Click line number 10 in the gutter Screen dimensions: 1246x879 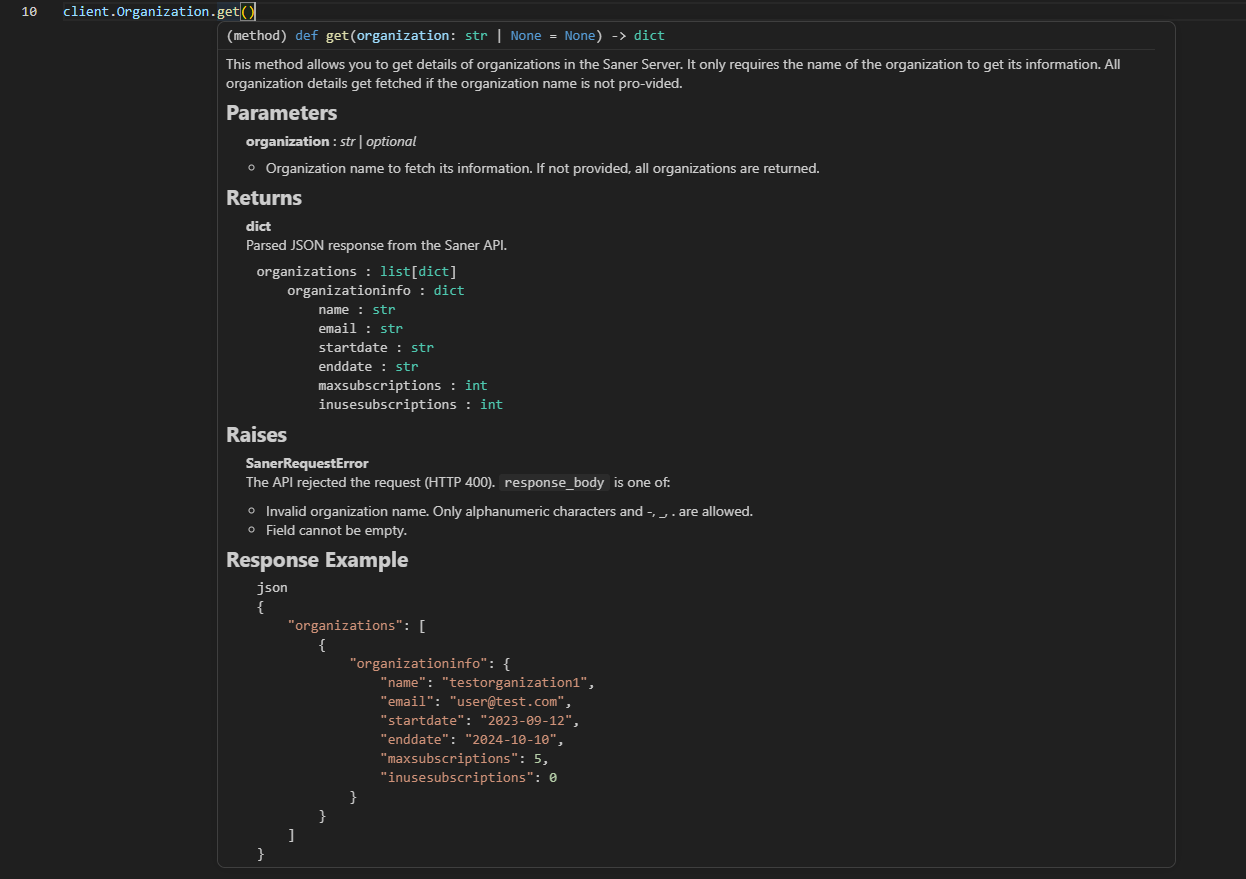[x=30, y=12]
